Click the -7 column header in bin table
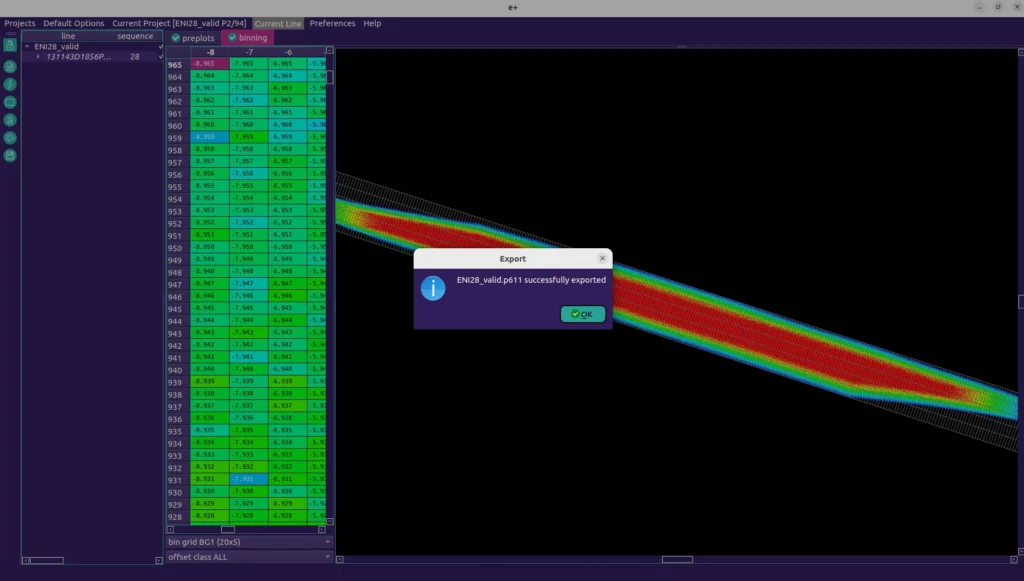Image resolution: width=1024 pixels, height=581 pixels. pyautogui.click(x=249, y=52)
